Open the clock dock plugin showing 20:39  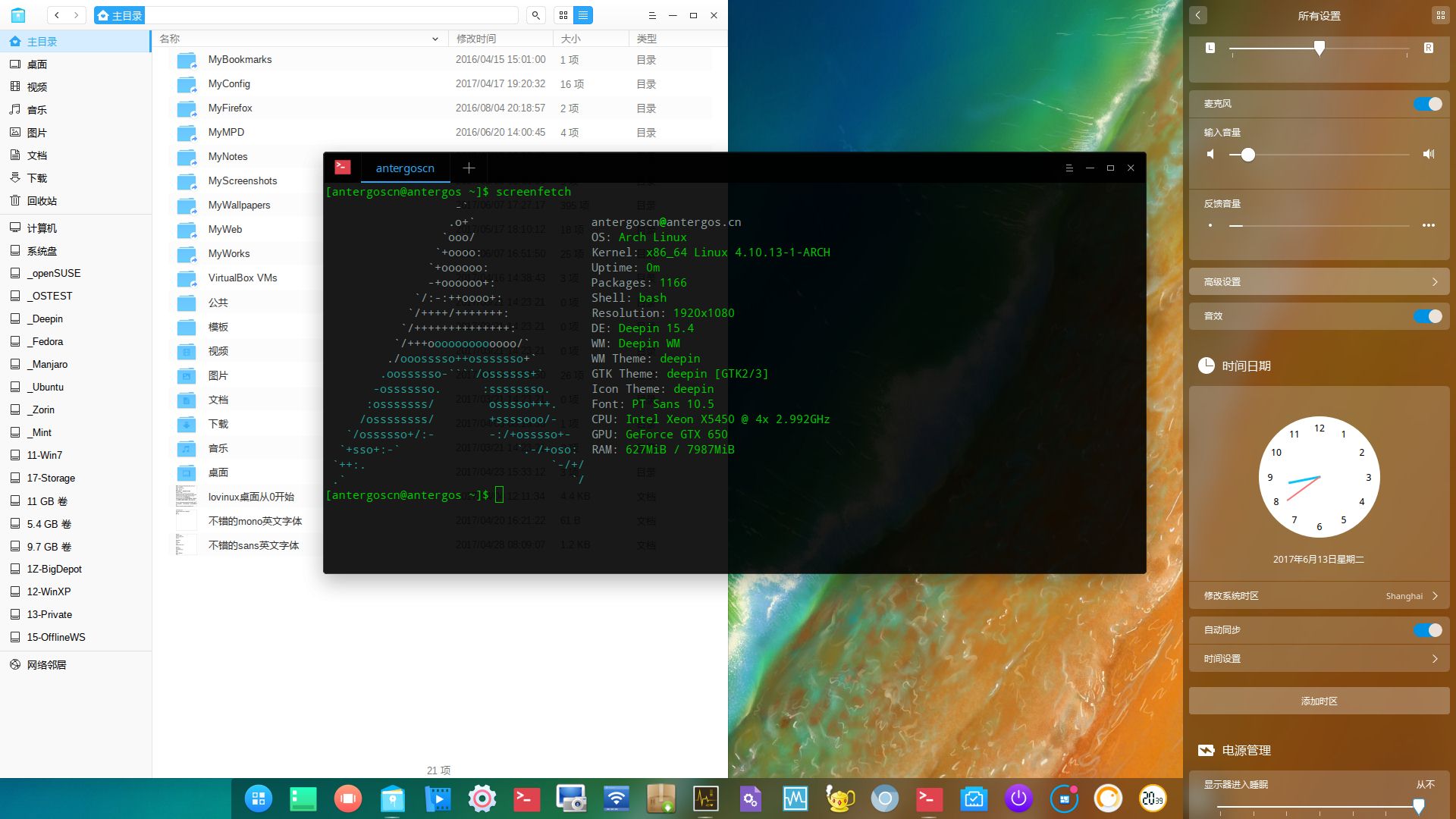click(x=1153, y=798)
